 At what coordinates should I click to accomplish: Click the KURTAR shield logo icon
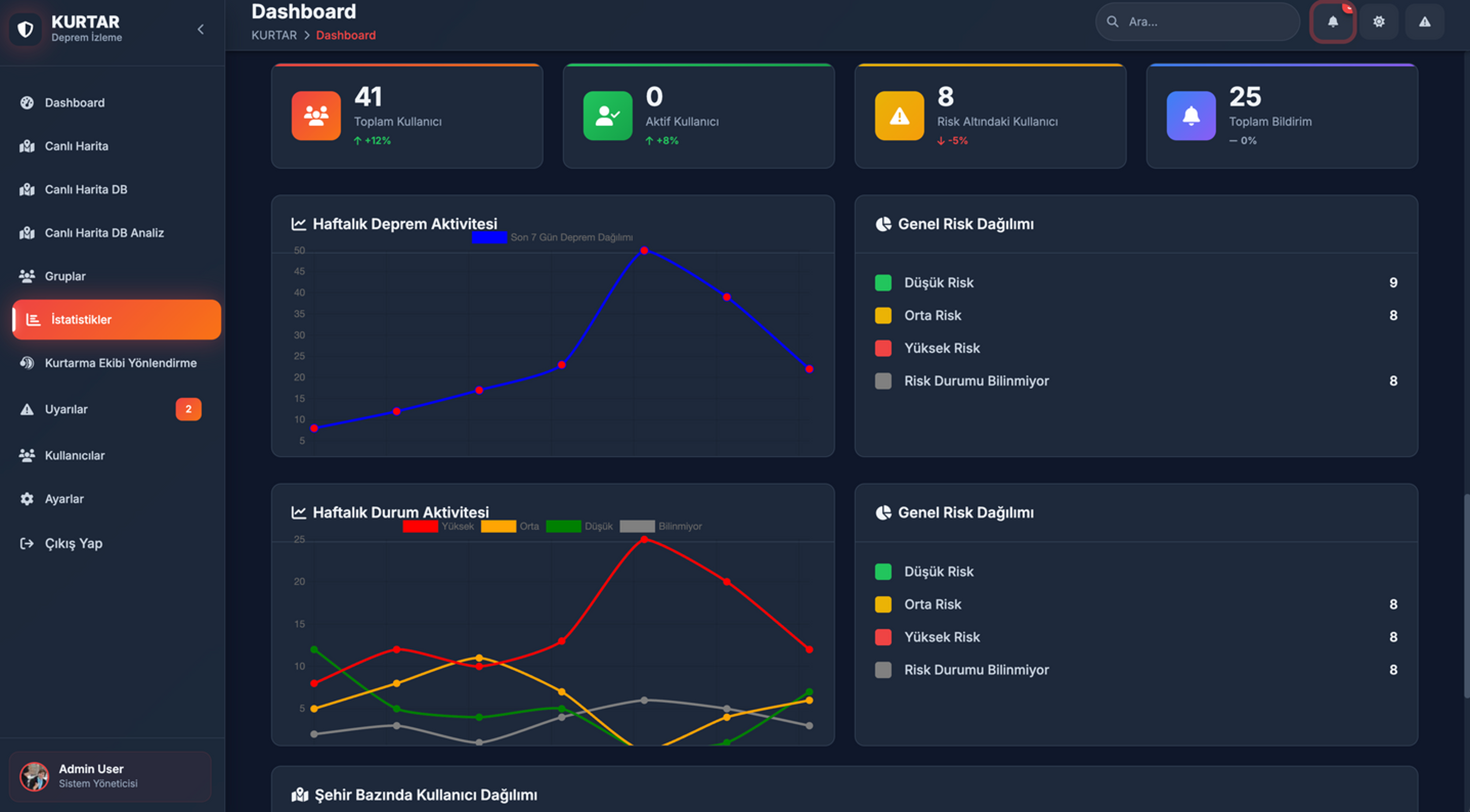pyautogui.click(x=25, y=29)
